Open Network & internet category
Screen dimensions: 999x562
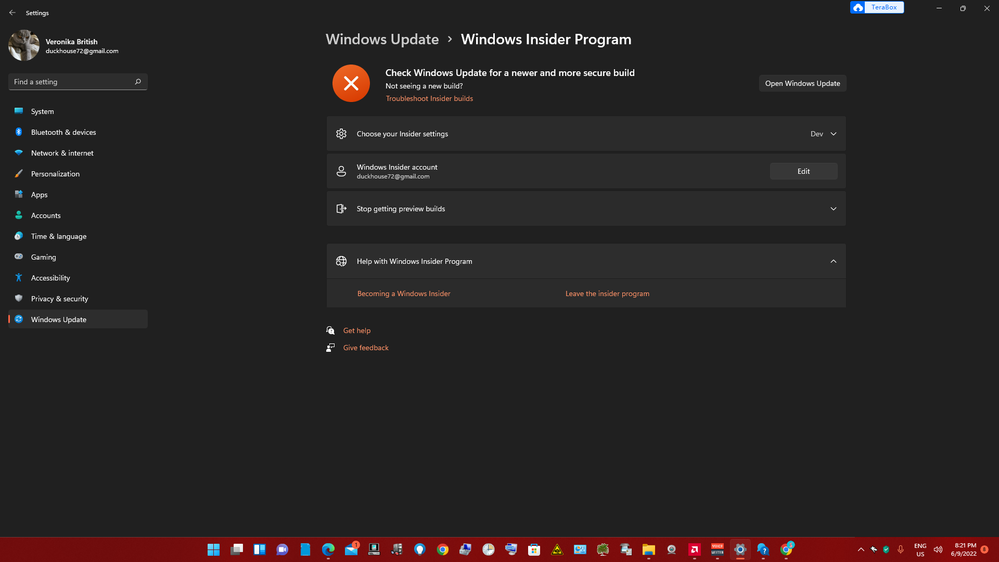tap(78, 153)
